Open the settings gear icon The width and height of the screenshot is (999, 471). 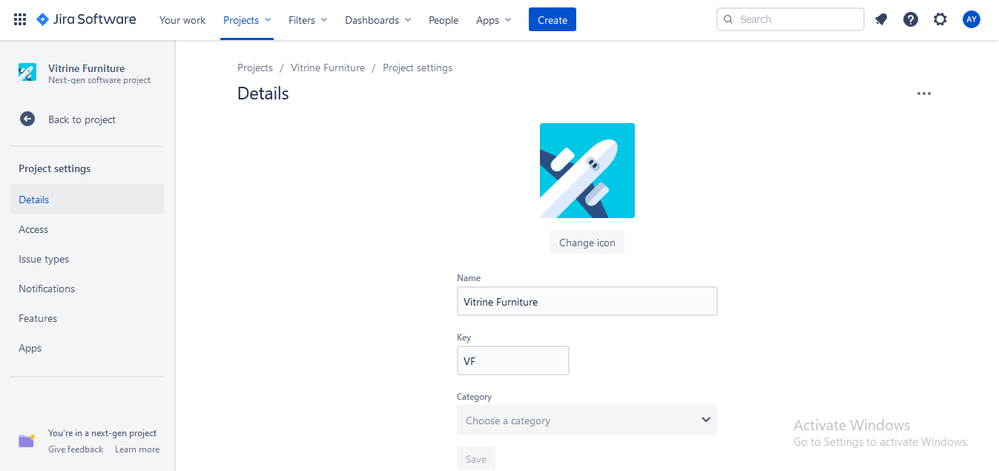click(940, 20)
